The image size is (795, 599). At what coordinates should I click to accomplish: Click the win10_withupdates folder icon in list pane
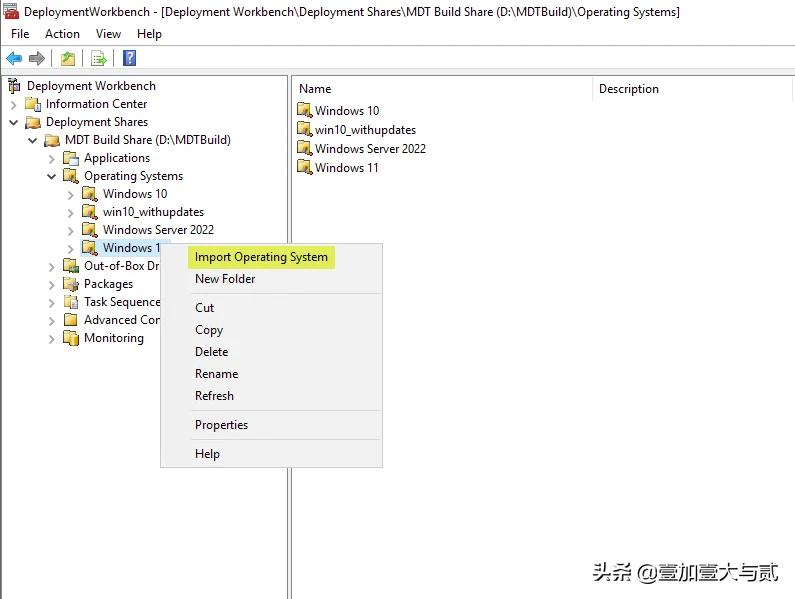[305, 129]
